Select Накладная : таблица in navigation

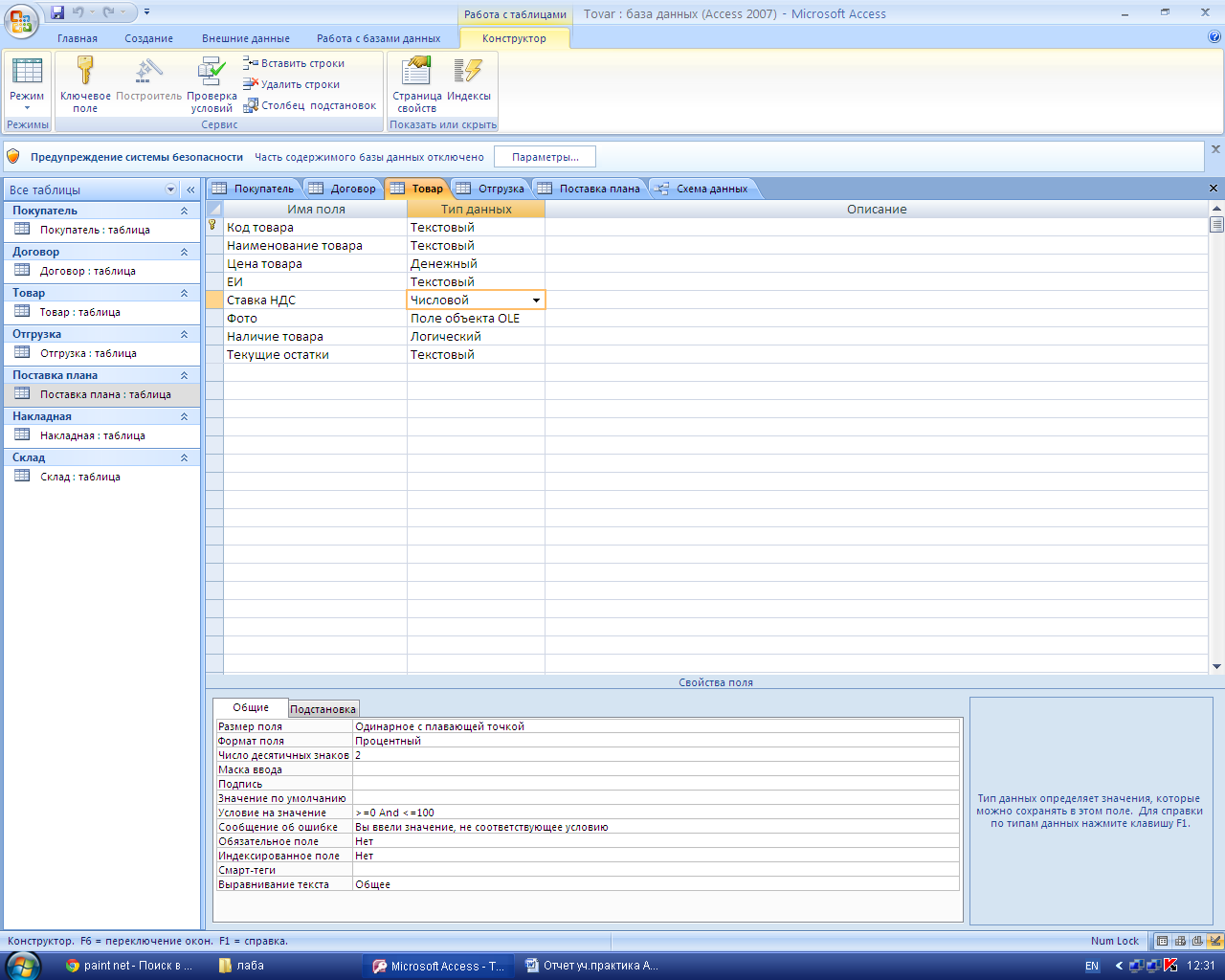coord(102,435)
